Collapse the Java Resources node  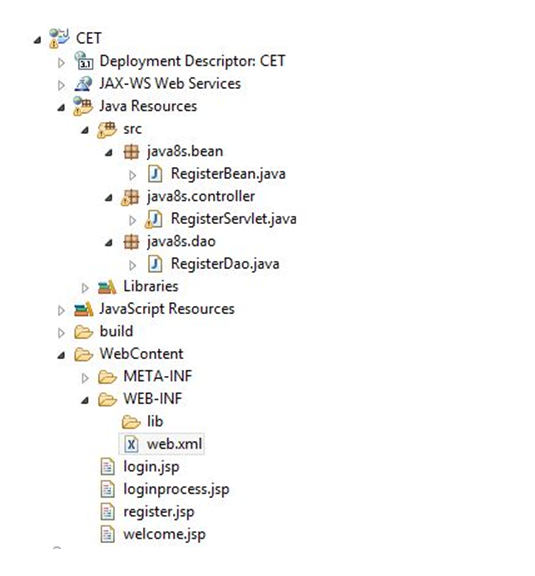point(61,108)
